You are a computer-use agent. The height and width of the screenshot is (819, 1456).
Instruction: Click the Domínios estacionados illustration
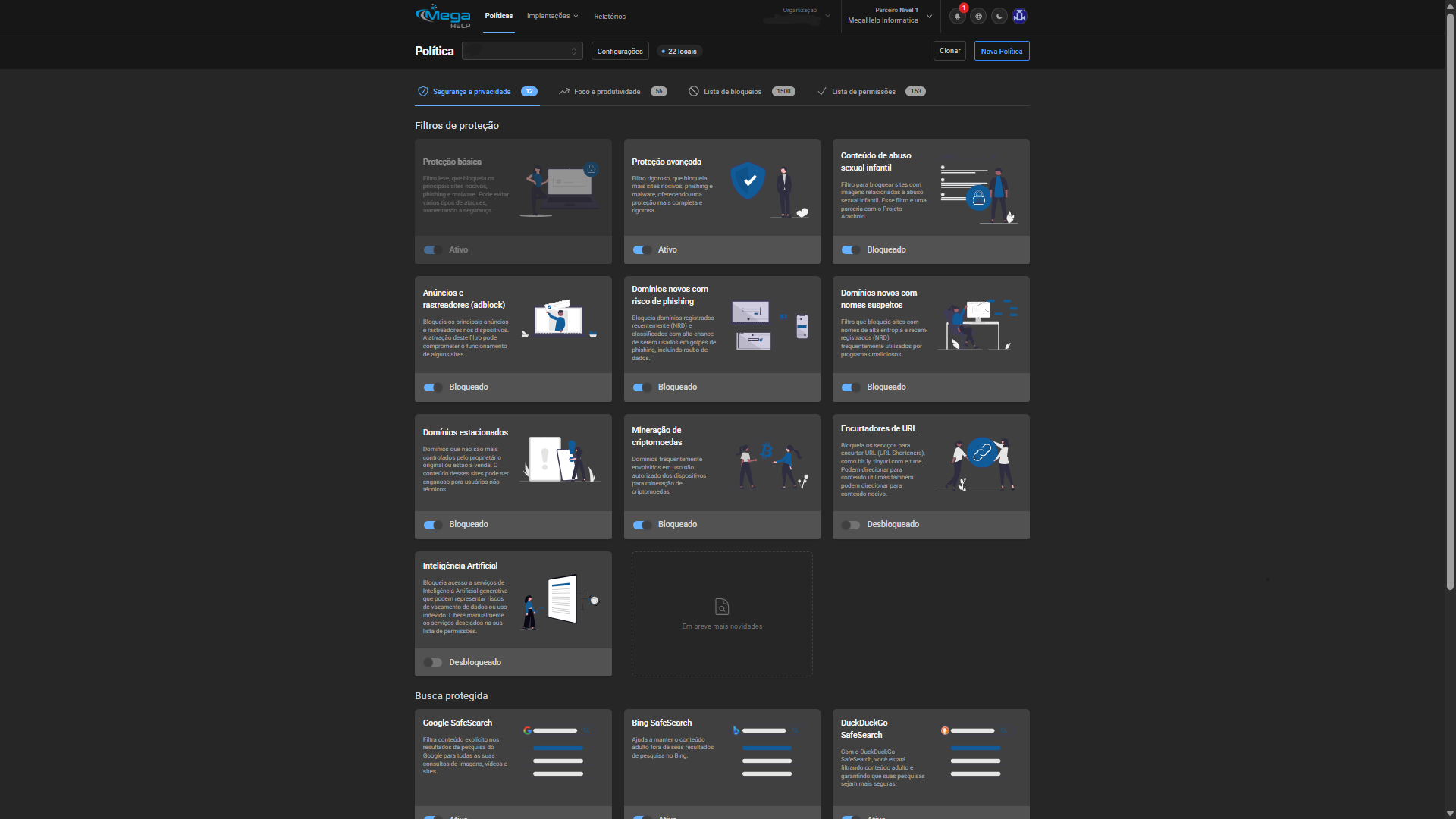560,459
